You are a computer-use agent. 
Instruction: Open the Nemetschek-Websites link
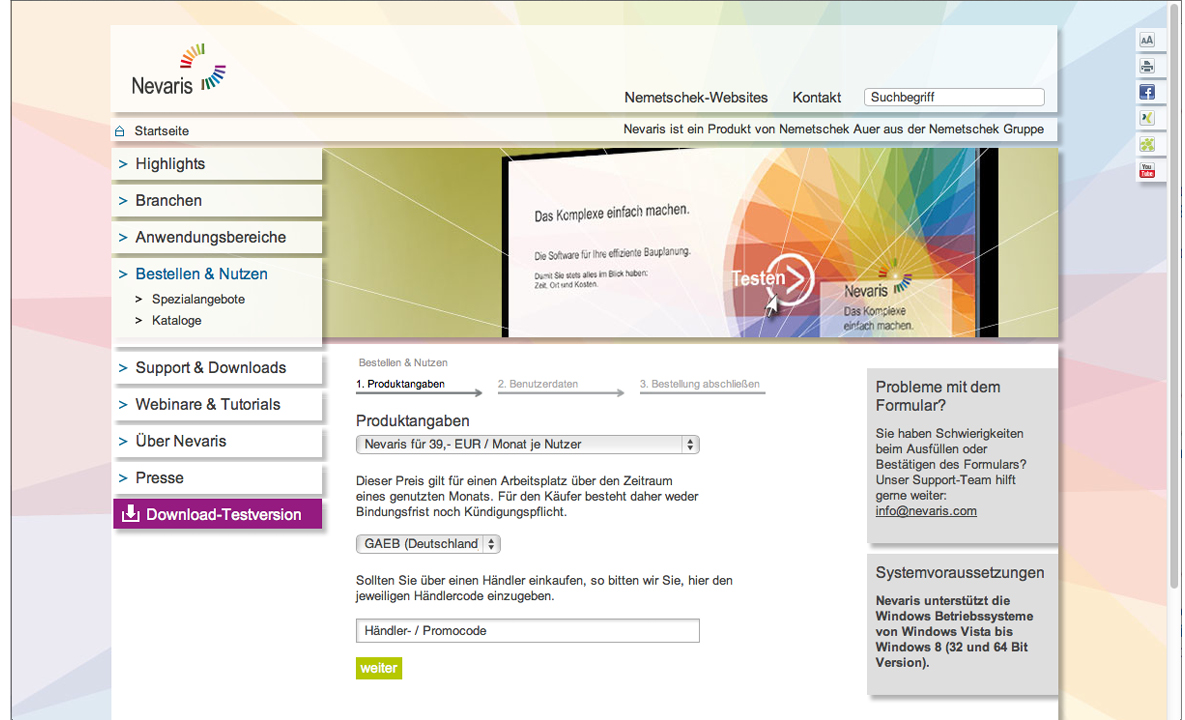tap(696, 97)
